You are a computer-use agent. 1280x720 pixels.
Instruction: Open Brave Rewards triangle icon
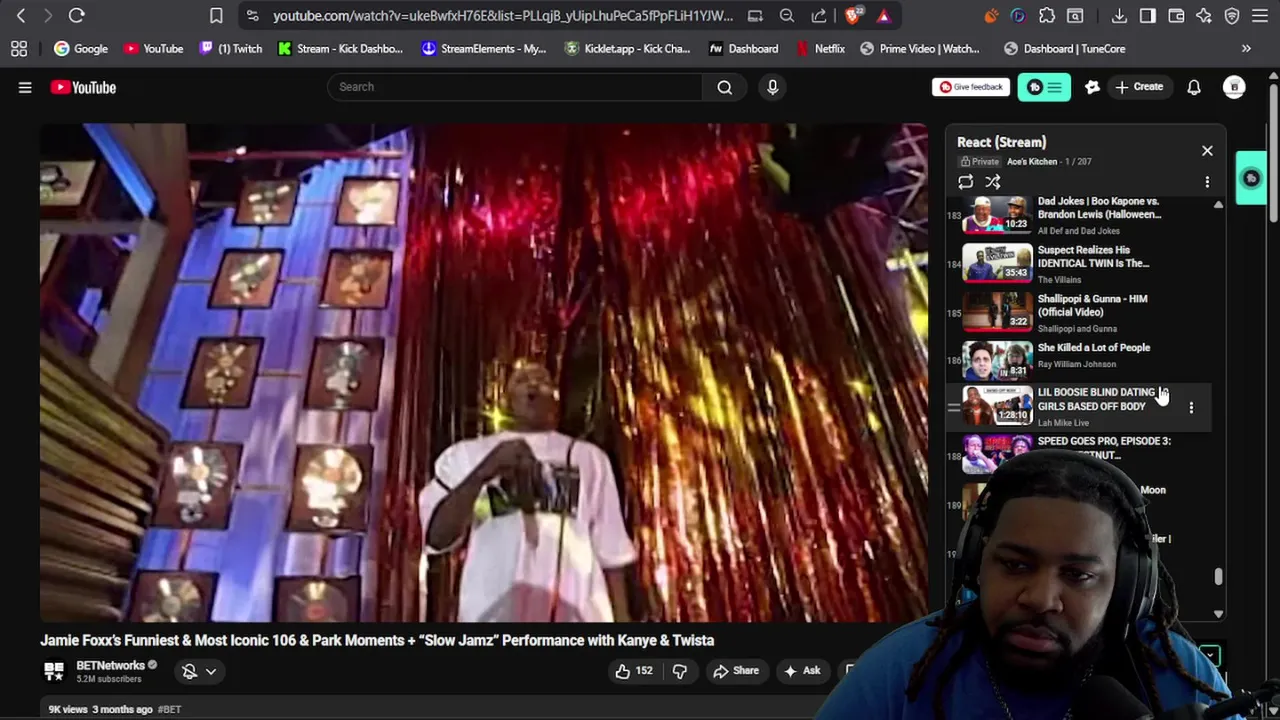(x=883, y=16)
